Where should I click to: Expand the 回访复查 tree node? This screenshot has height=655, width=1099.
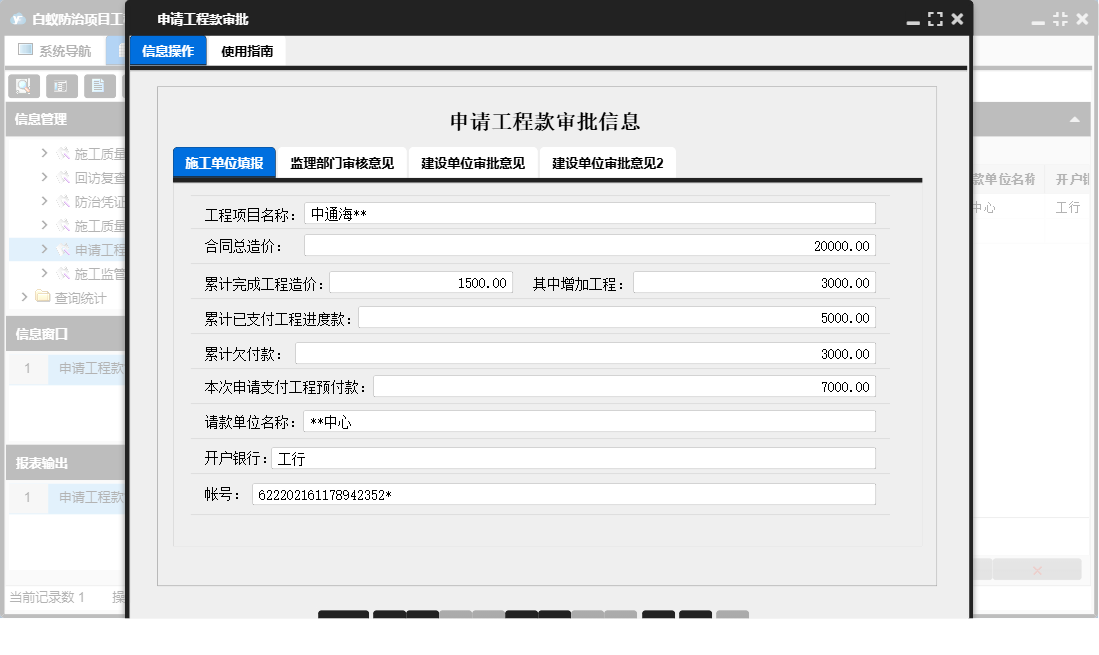pos(44,178)
